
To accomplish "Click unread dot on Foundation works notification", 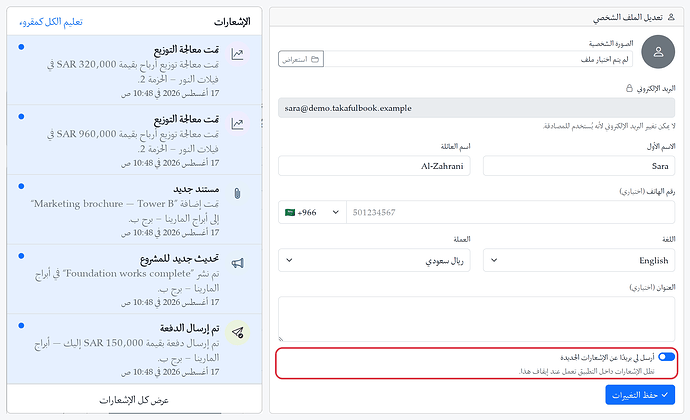I will click(x=21, y=256).
